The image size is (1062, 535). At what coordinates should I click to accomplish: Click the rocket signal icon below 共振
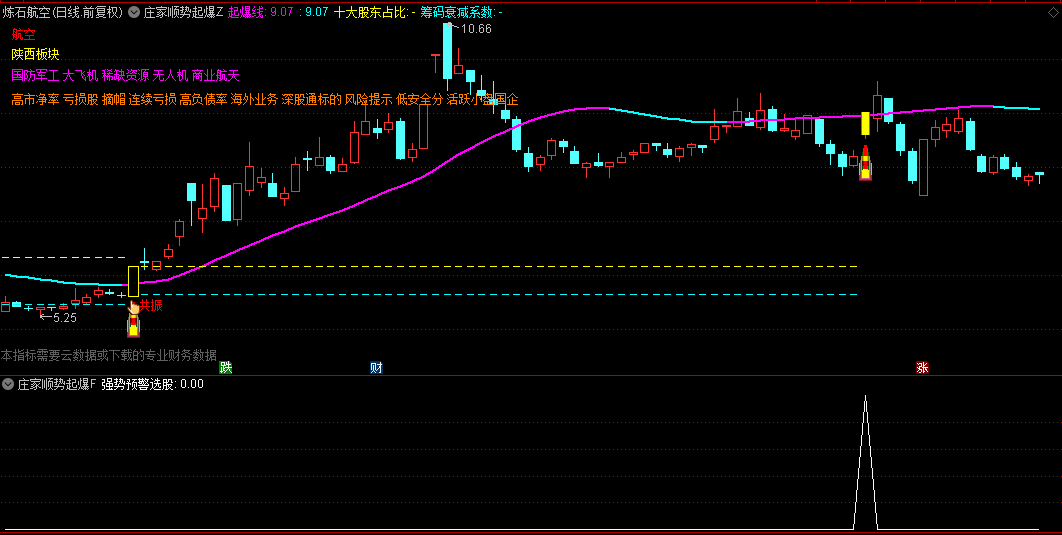tap(133, 326)
